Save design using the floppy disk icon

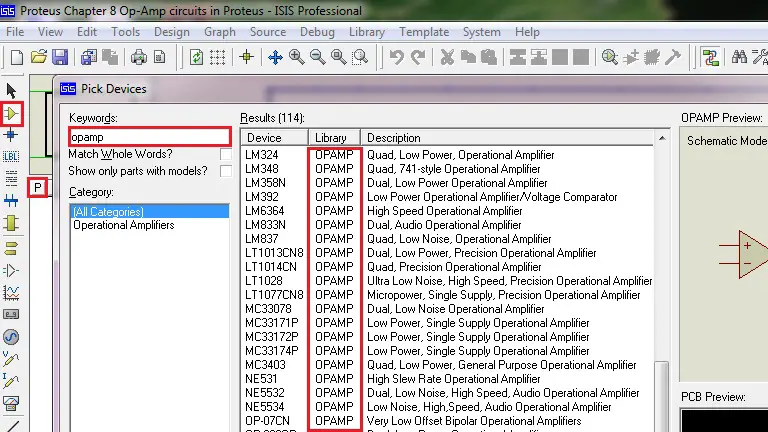click(60, 57)
